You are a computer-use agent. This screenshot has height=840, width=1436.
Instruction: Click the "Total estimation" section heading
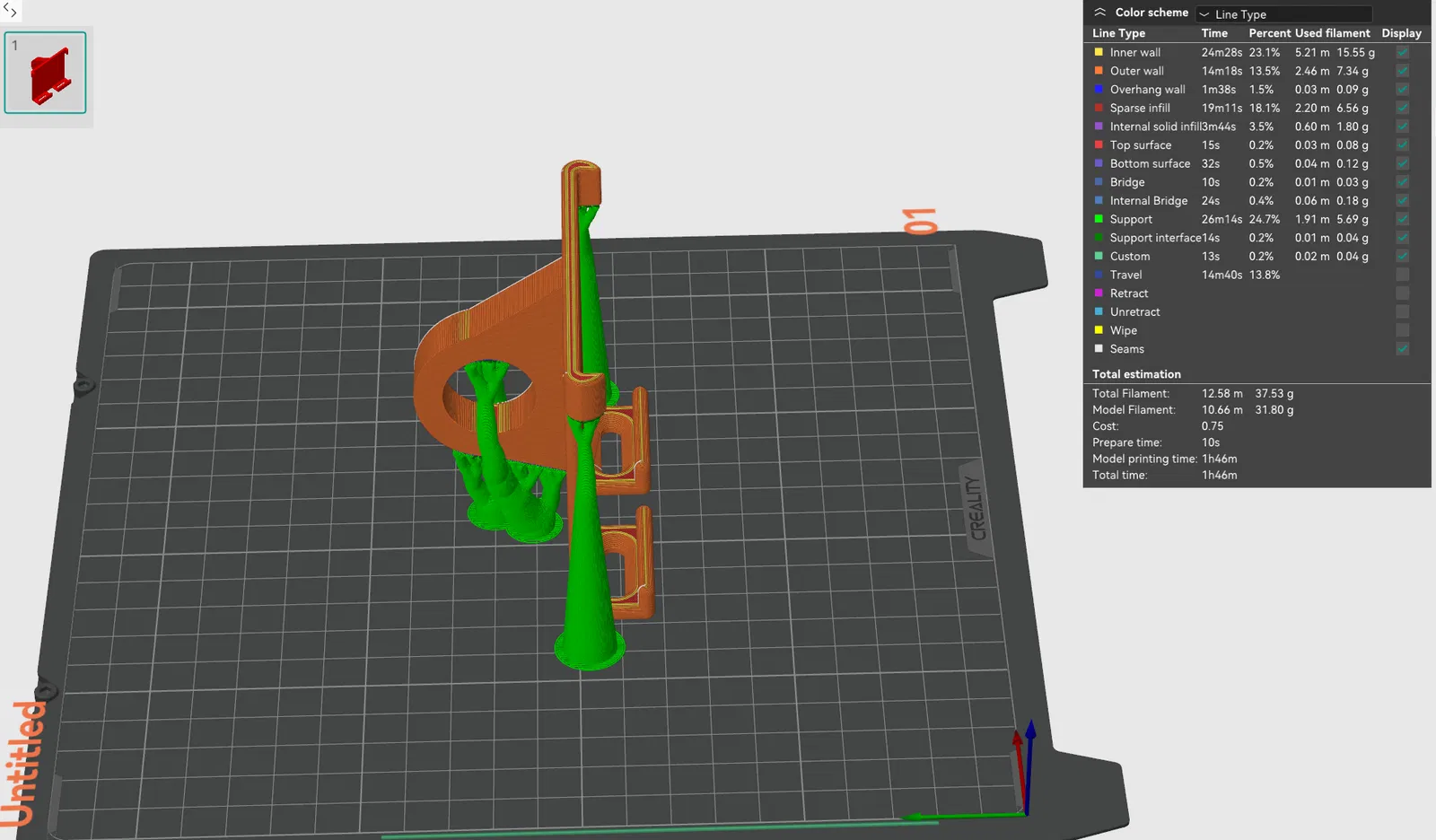[x=1137, y=374]
